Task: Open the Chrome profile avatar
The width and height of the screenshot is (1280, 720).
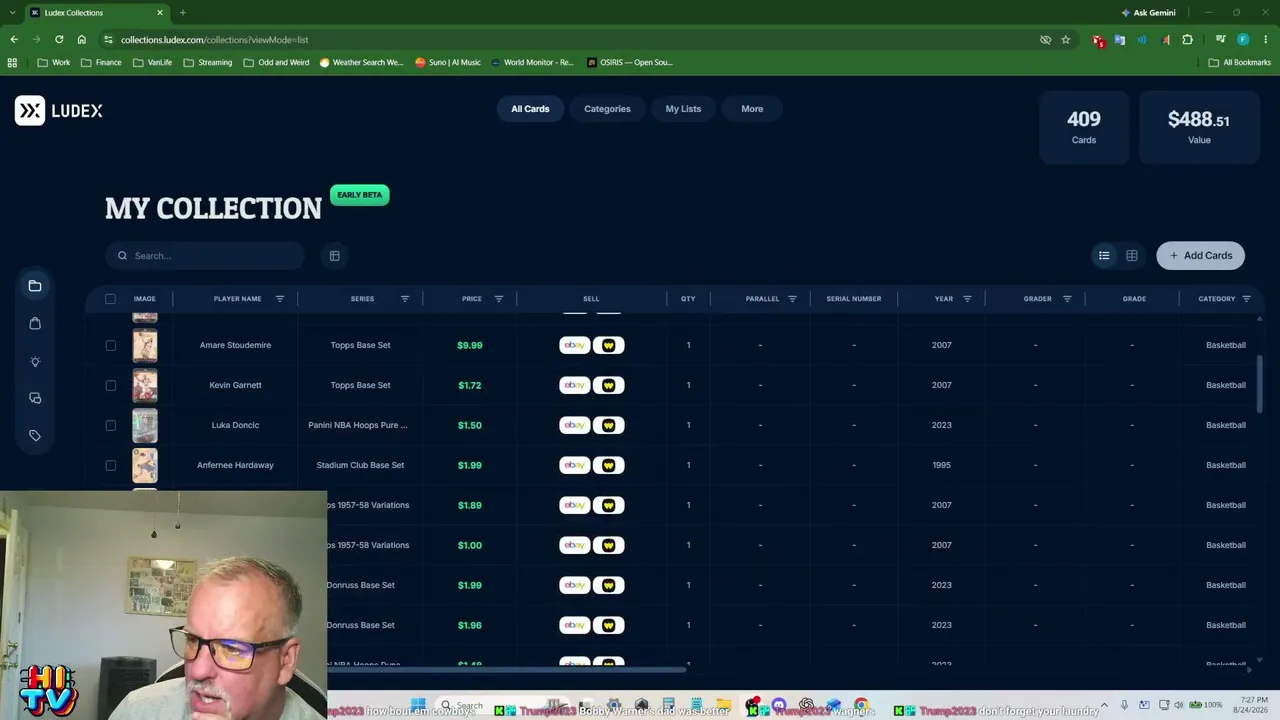Action: (x=1243, y=40)
